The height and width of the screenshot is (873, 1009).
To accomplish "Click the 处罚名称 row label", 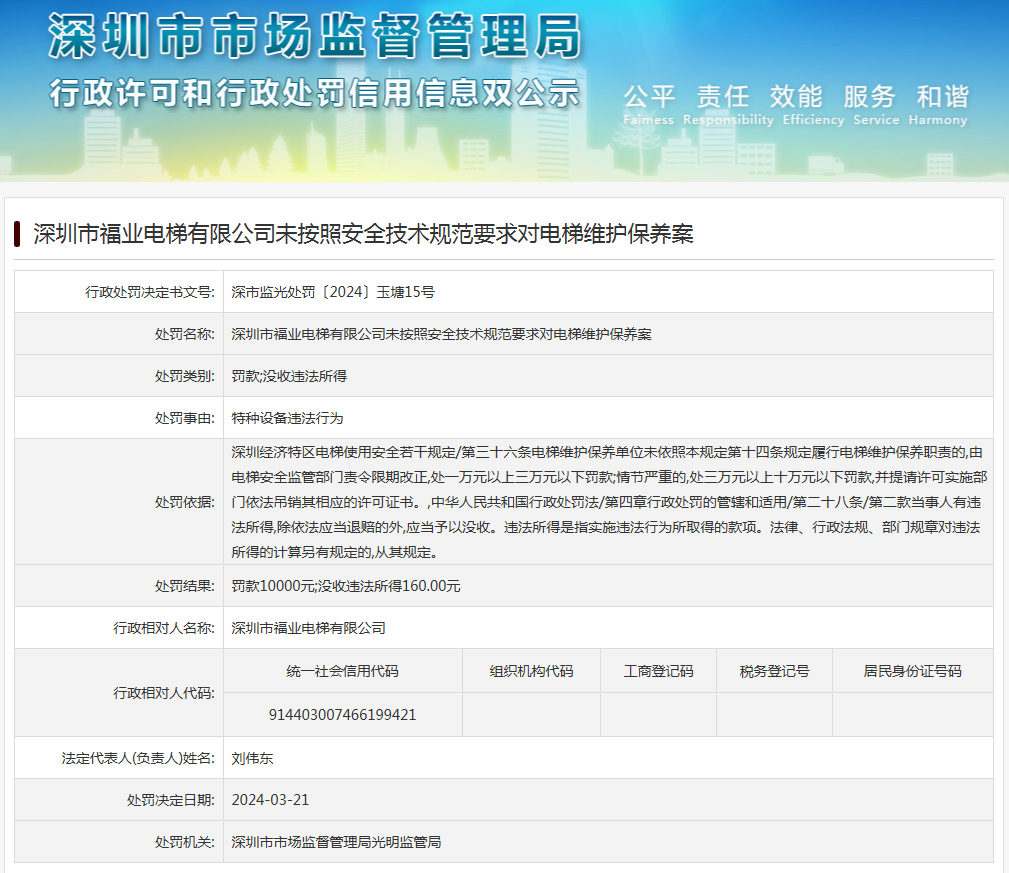I will pyautogui.click(x=185, y=334).
